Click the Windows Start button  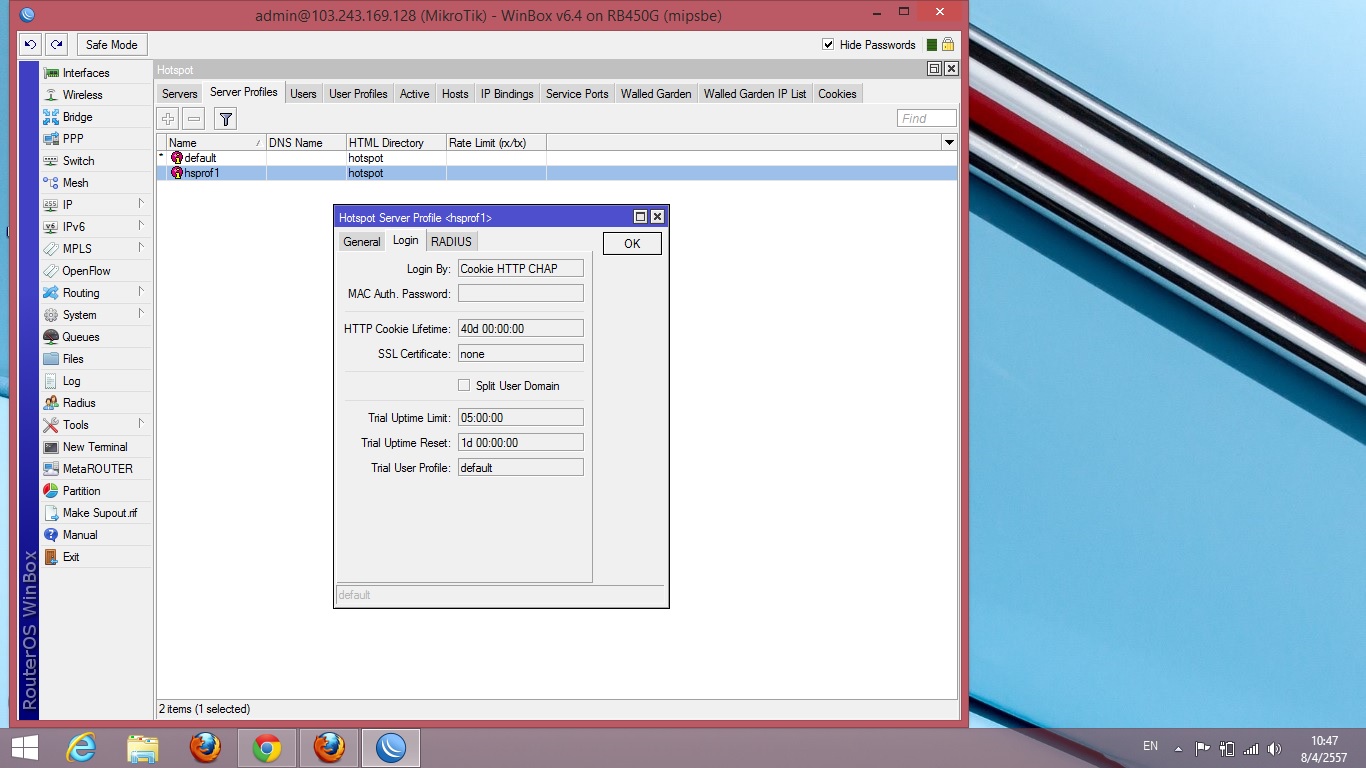[x=25, y=748]
